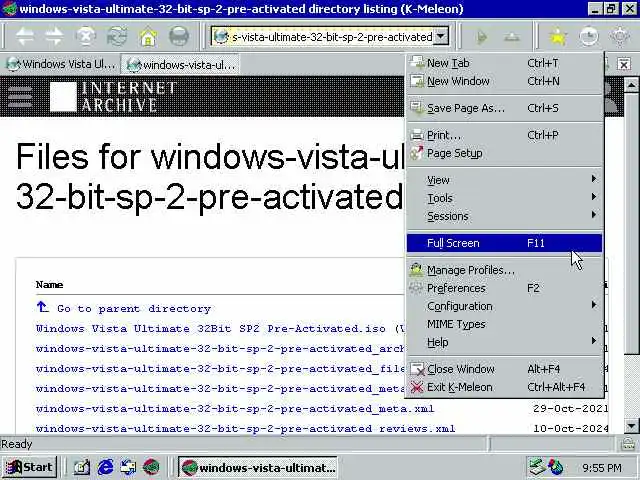Click the Print toolbar icon
Image resolution: width=640 pixels, height=480 pixels.
pos(179,37)
